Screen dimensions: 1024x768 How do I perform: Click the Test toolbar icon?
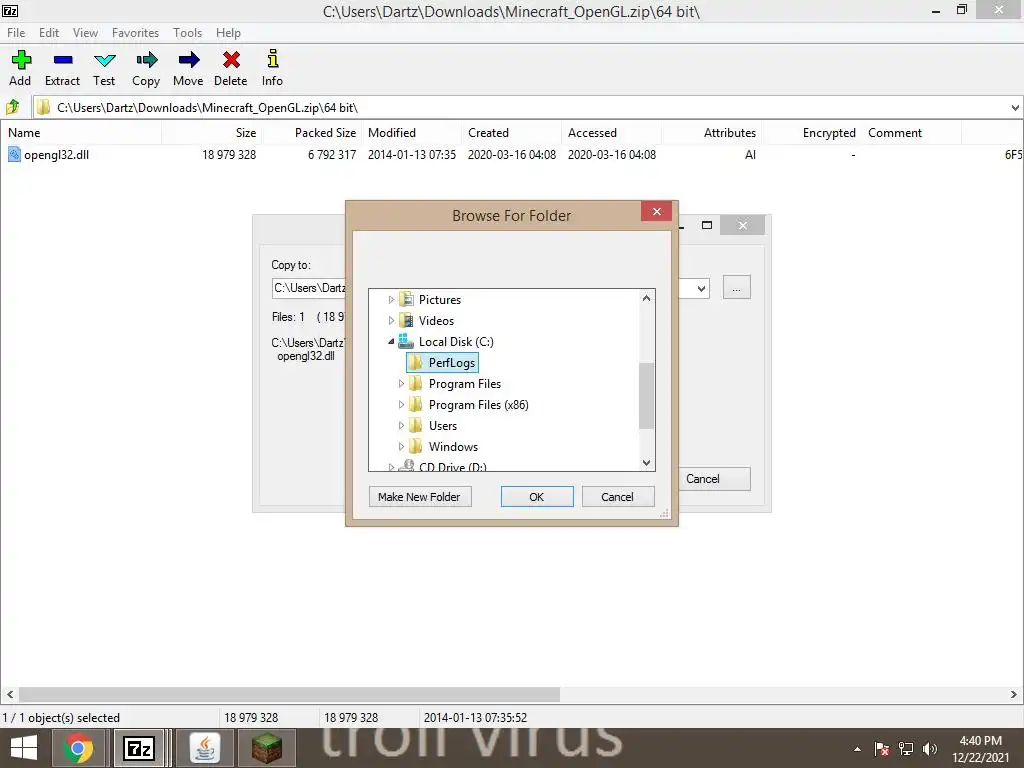(x=104, y=61)
